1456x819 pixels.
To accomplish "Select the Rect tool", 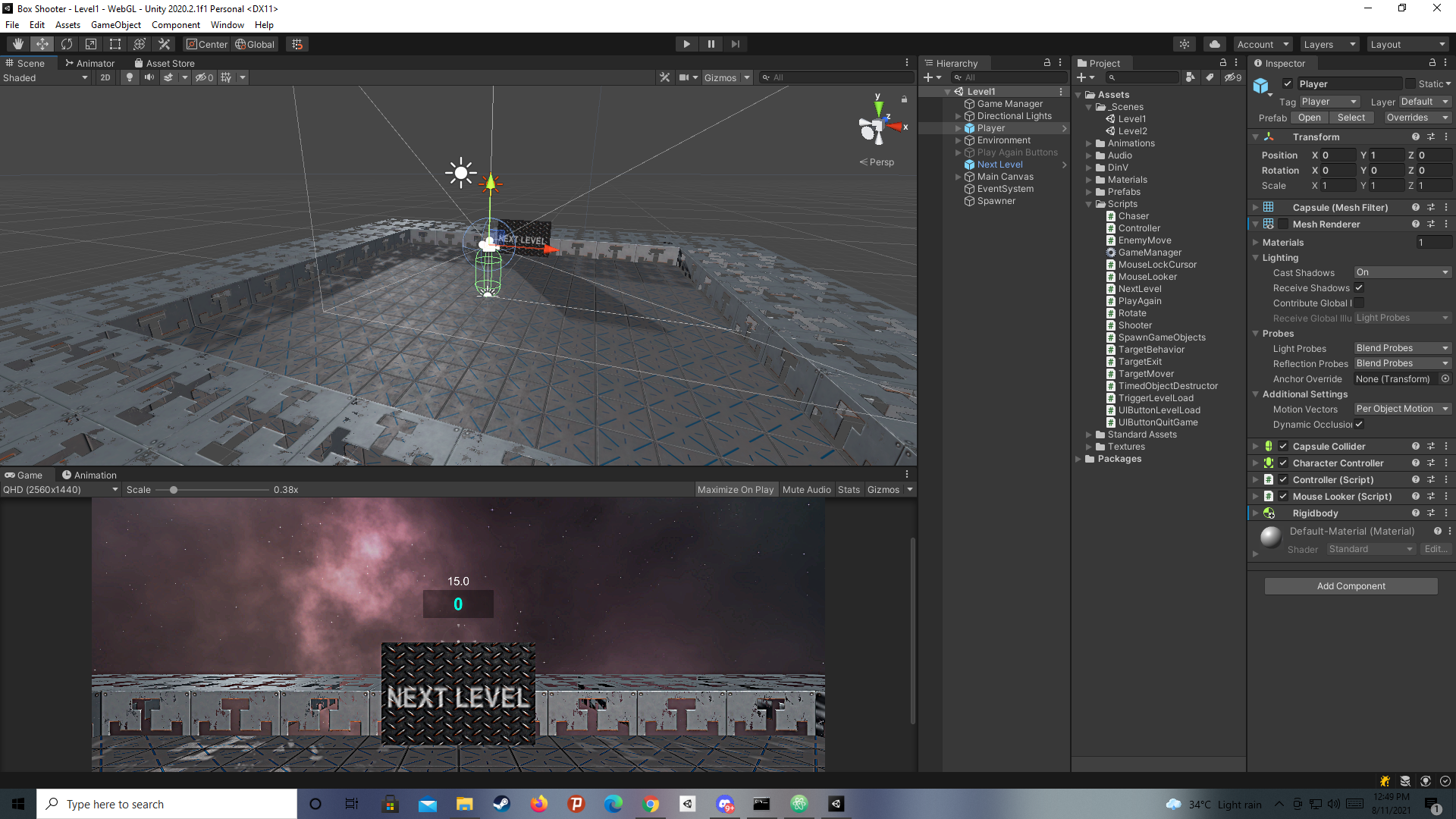I will click(115, 44).
